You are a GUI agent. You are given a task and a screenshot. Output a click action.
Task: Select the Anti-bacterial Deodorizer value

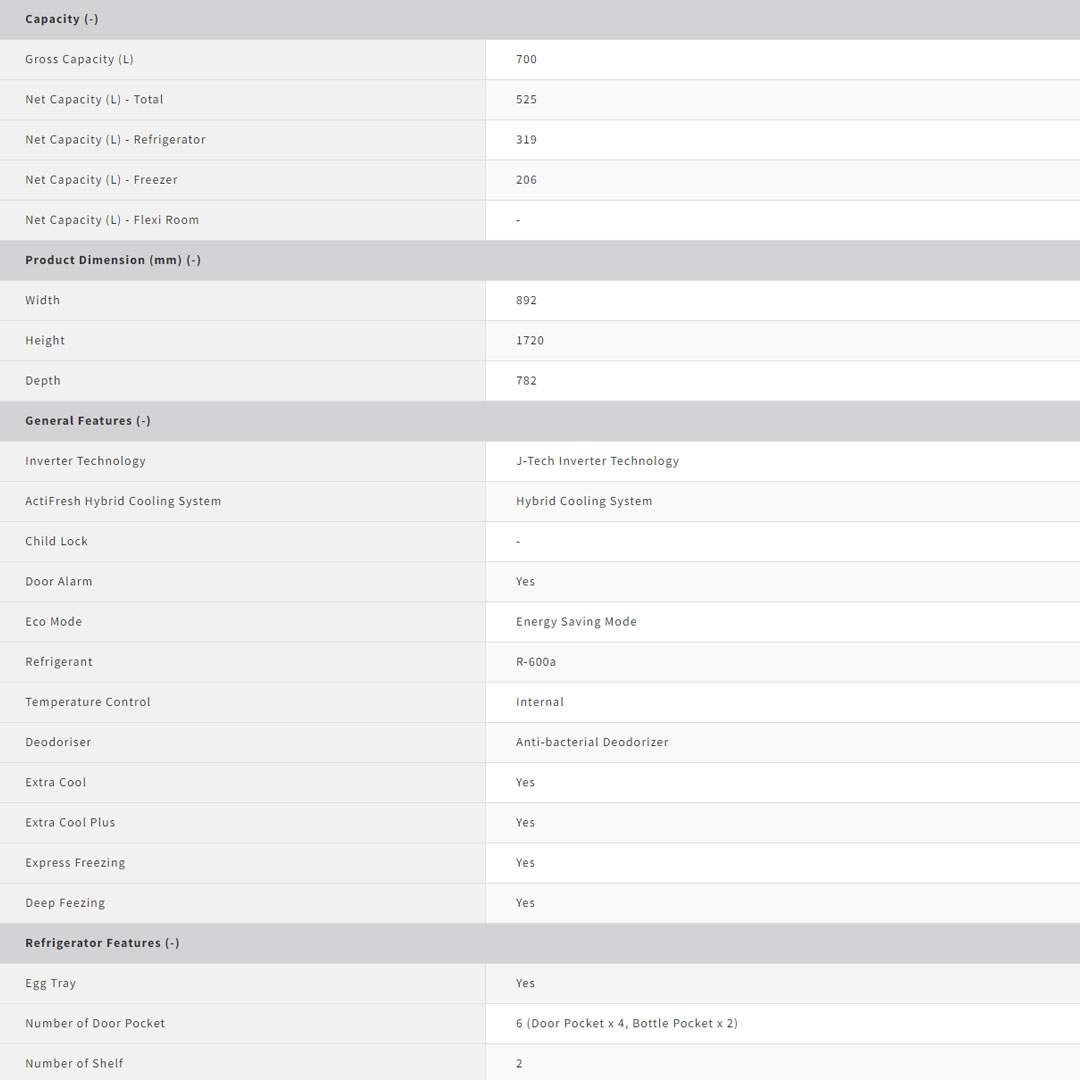[x=592, y=742]
